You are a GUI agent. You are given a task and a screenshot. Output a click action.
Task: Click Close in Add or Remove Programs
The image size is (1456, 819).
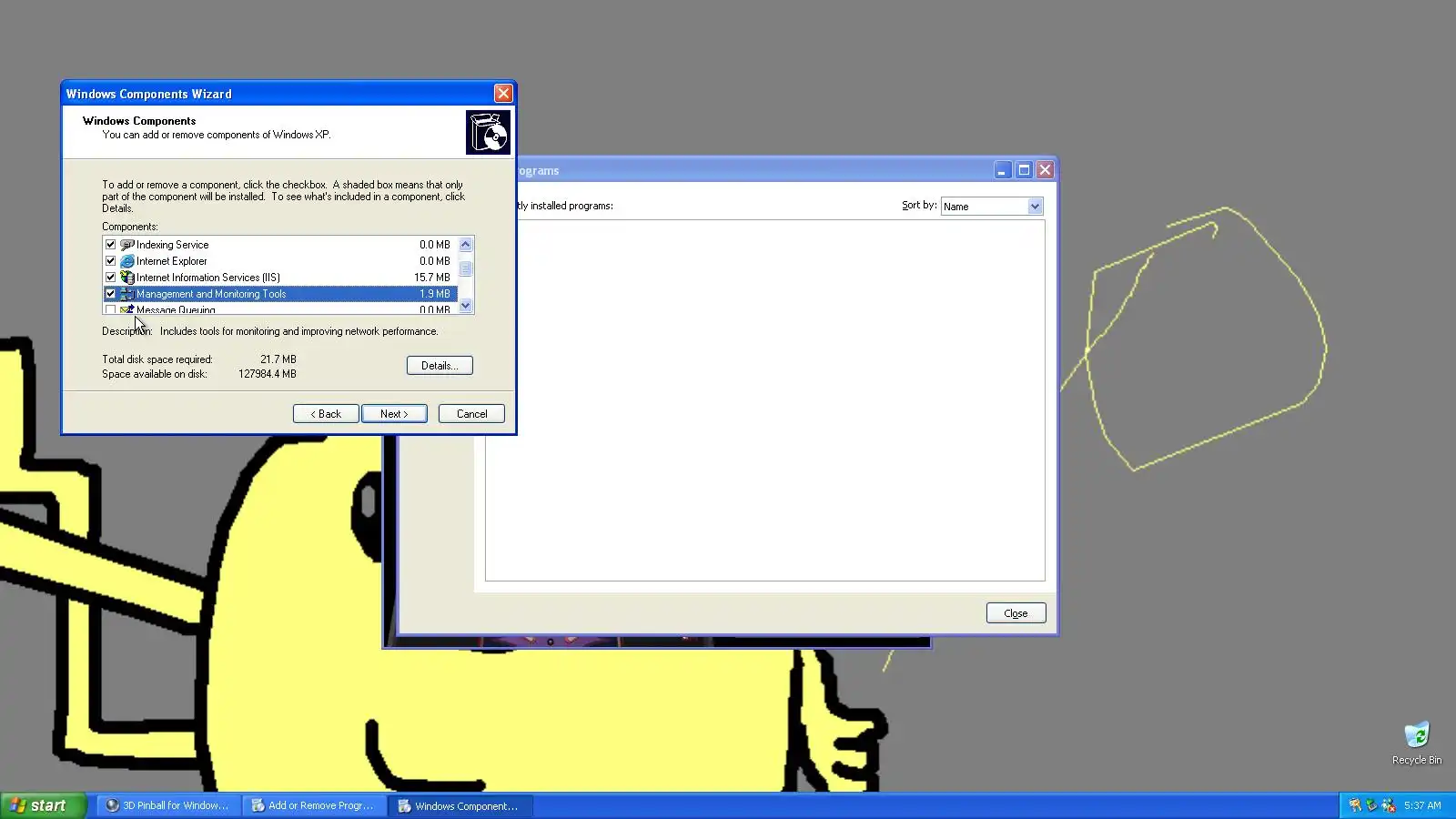1016,613
